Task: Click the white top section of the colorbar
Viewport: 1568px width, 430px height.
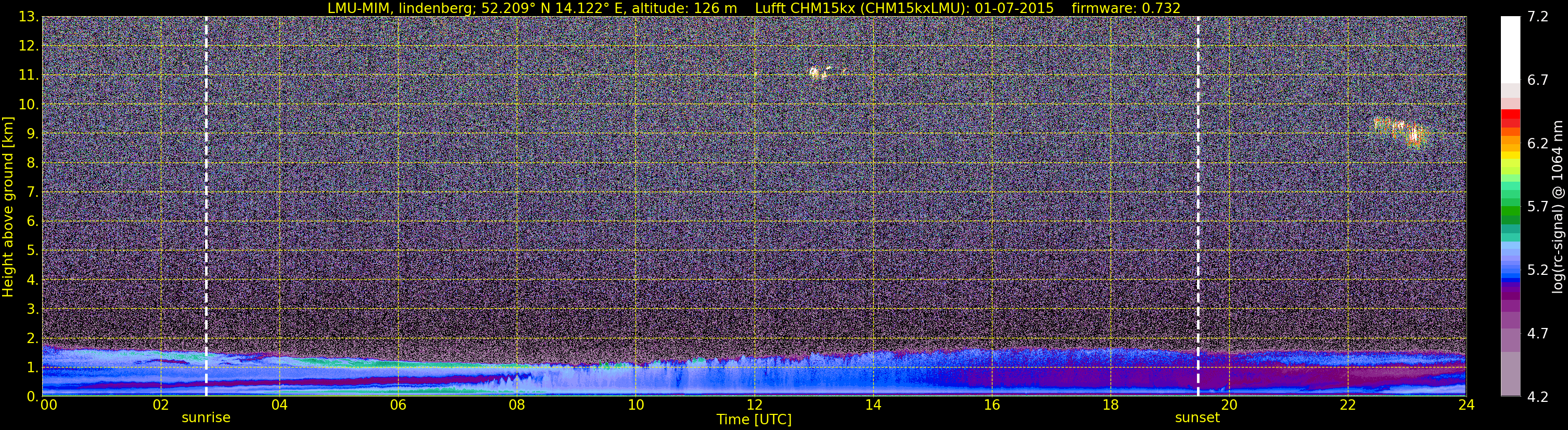Action: 1510,50
